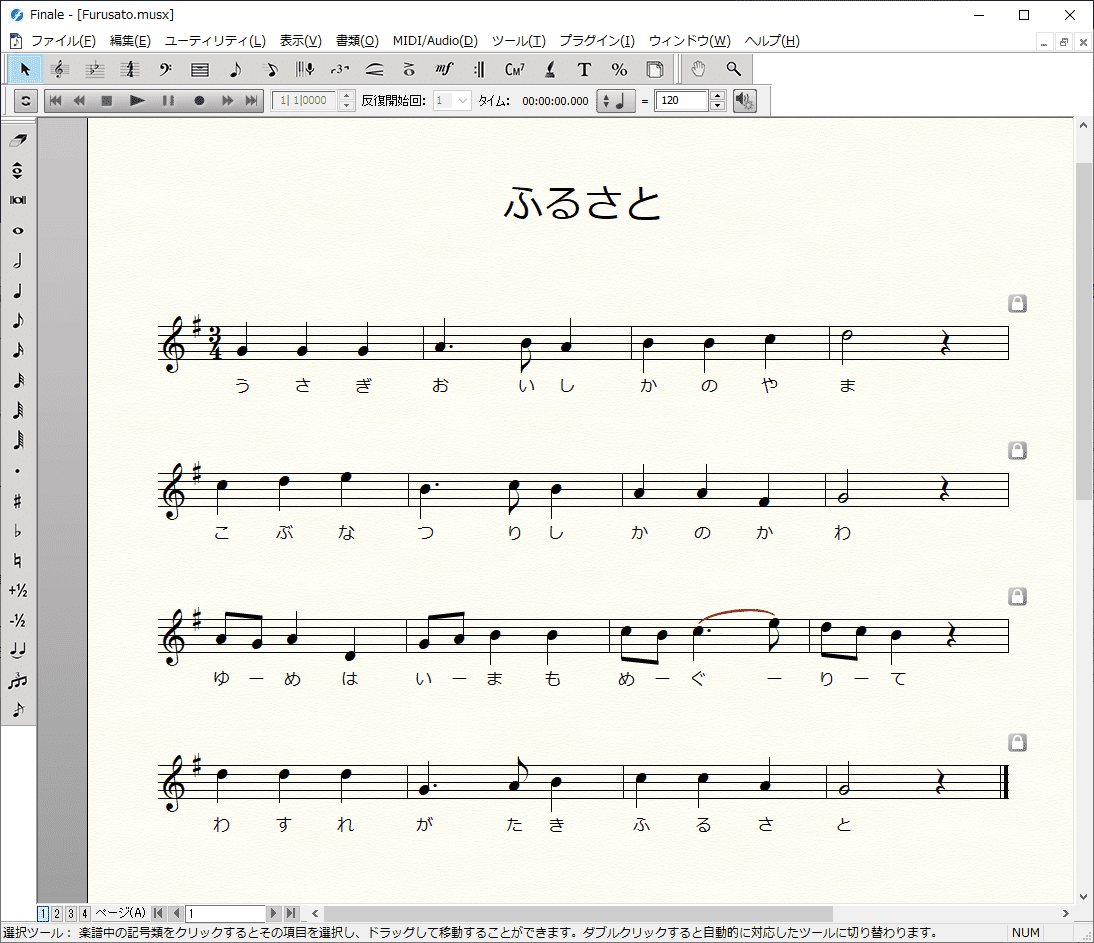Pause playback with the Pause button

tap(168, 101)
